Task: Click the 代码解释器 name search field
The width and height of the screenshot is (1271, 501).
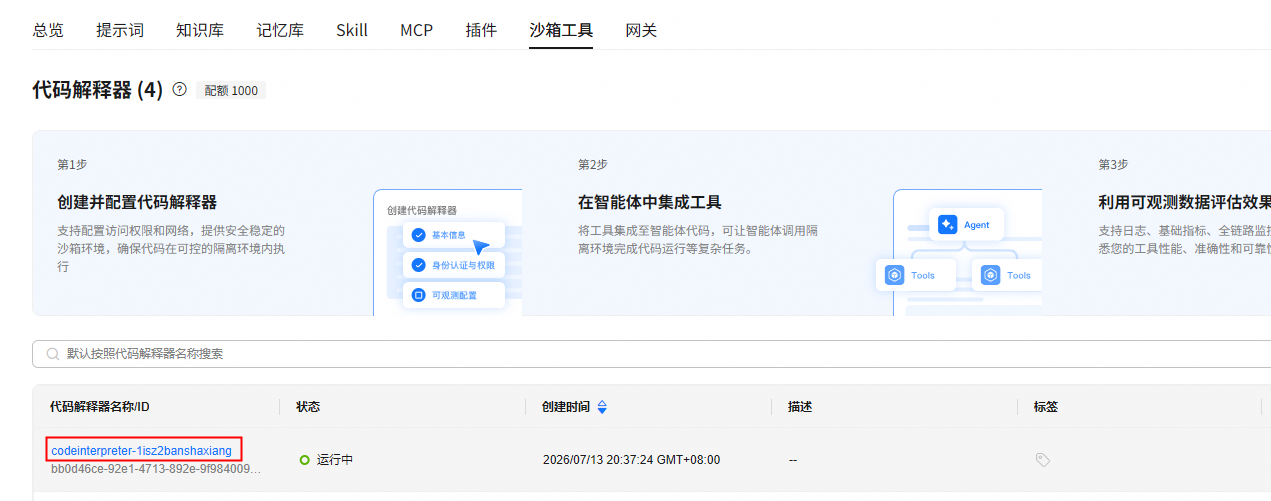Action: tap(651, 354)
